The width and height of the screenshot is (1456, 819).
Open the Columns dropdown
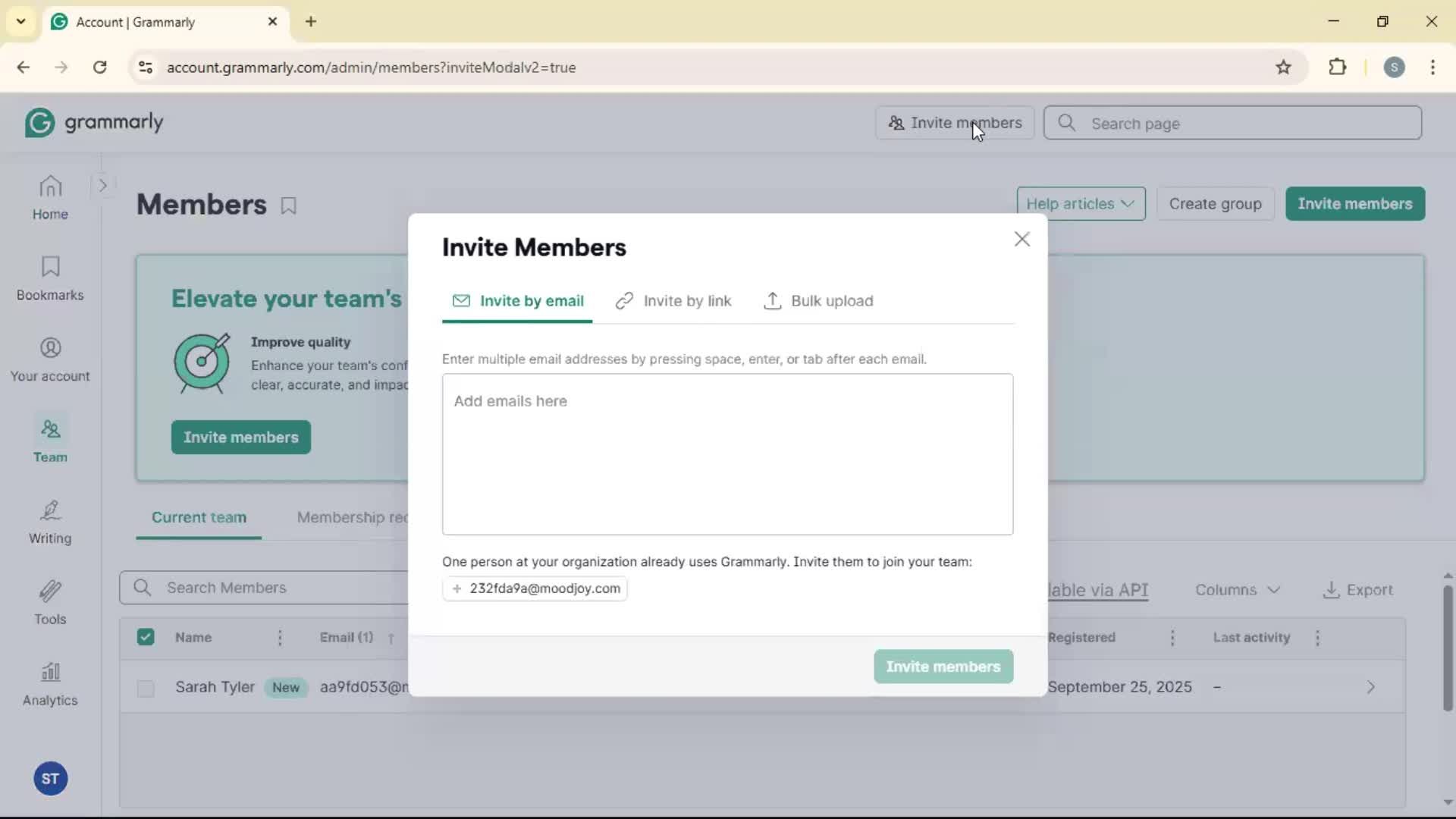1238,590
